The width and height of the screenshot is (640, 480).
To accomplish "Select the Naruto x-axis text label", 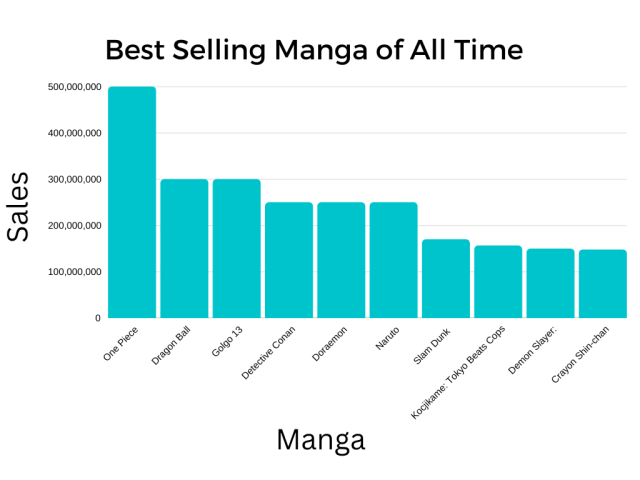I will pyautogui.click(x=389, y=339).
